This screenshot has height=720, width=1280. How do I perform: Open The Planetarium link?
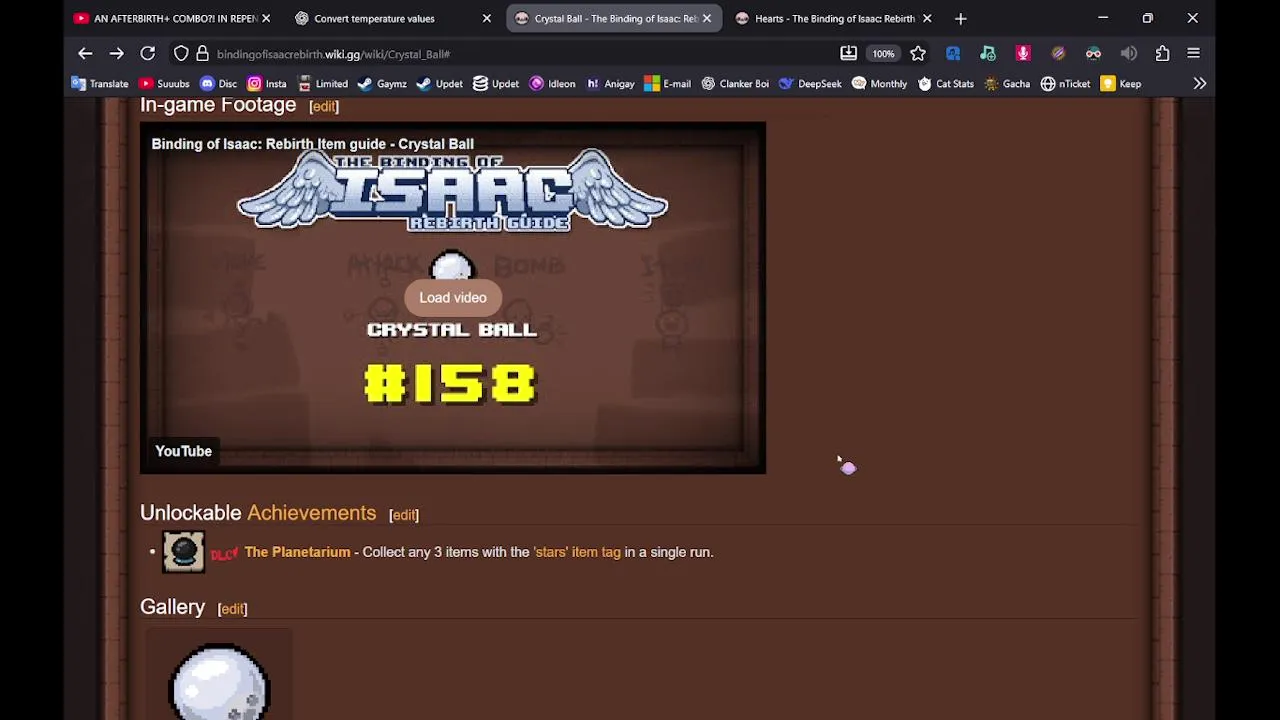[297, 552]
